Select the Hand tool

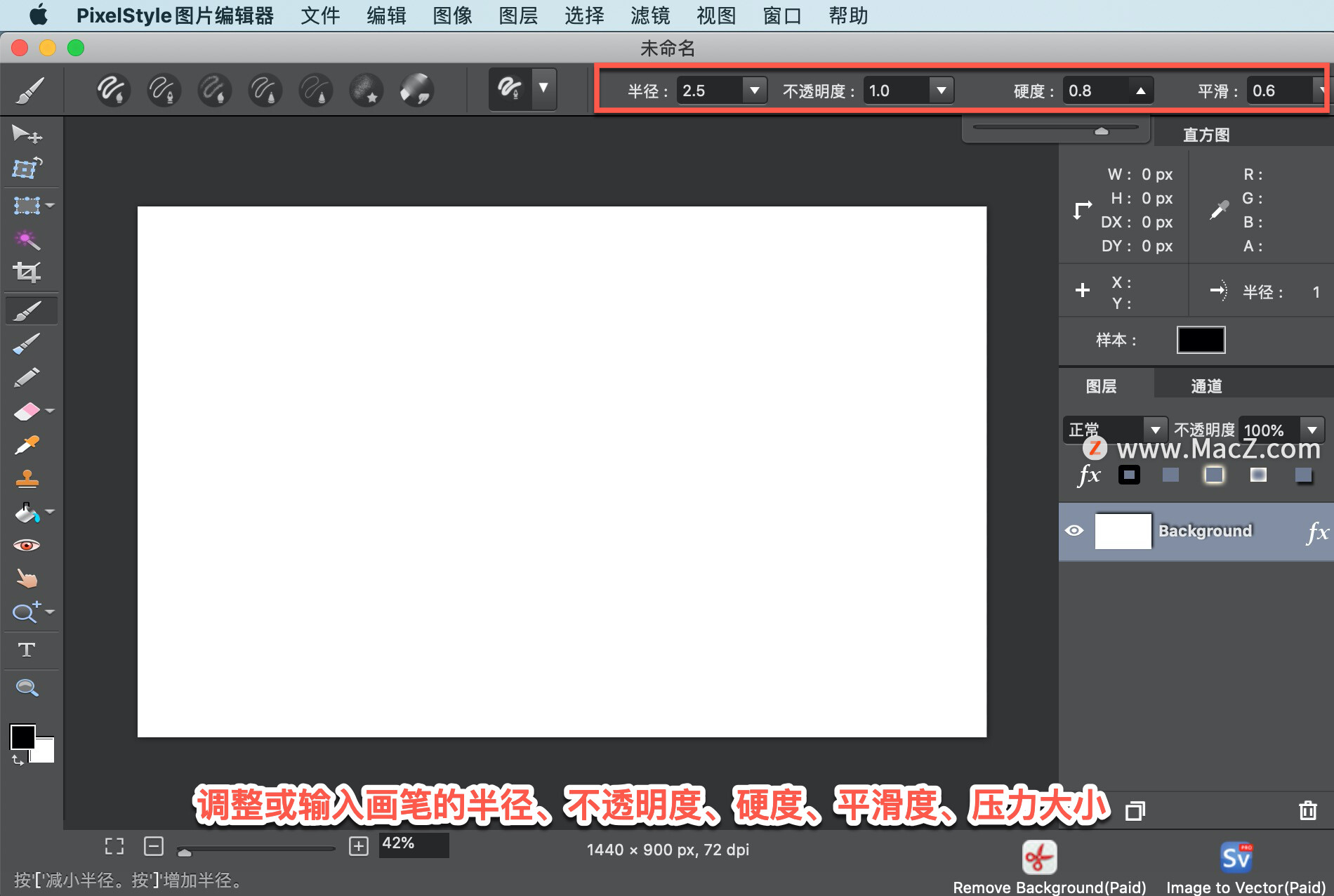27,577
